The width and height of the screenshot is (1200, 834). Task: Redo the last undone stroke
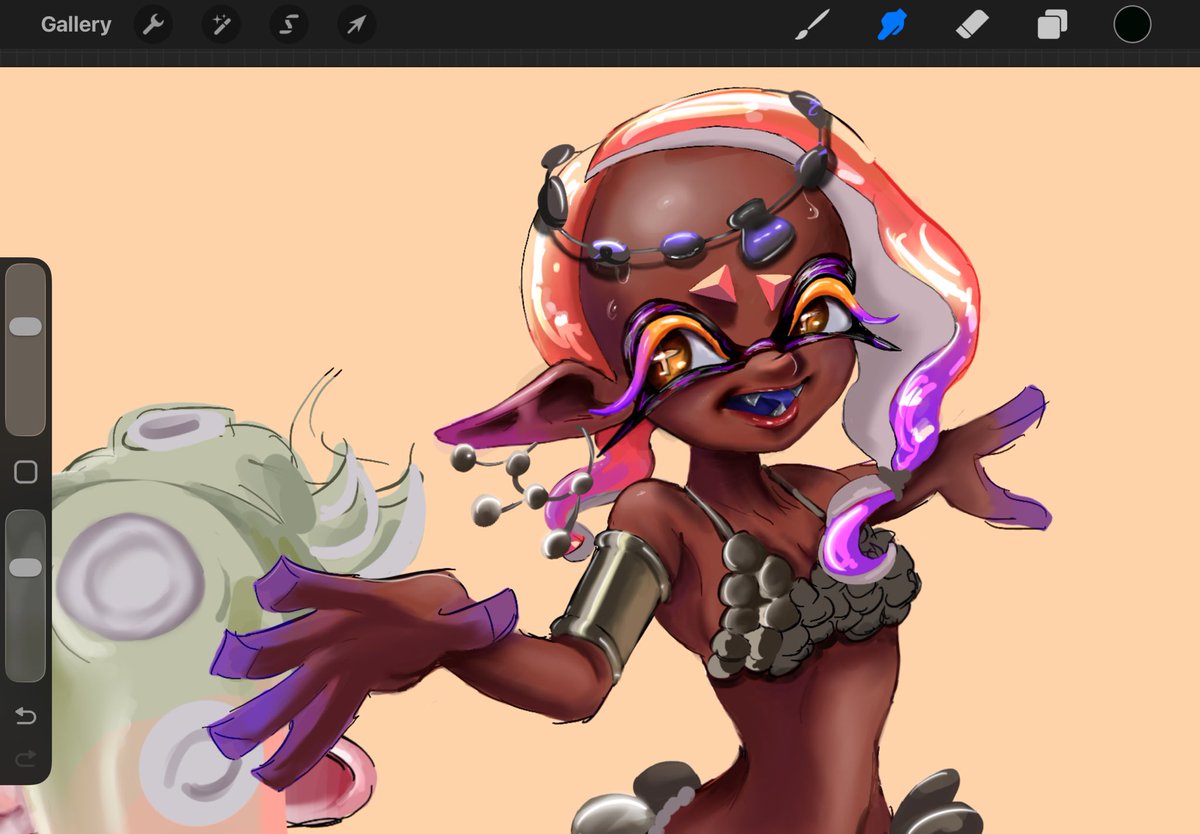pyautogui.click(x=25, y=758)
